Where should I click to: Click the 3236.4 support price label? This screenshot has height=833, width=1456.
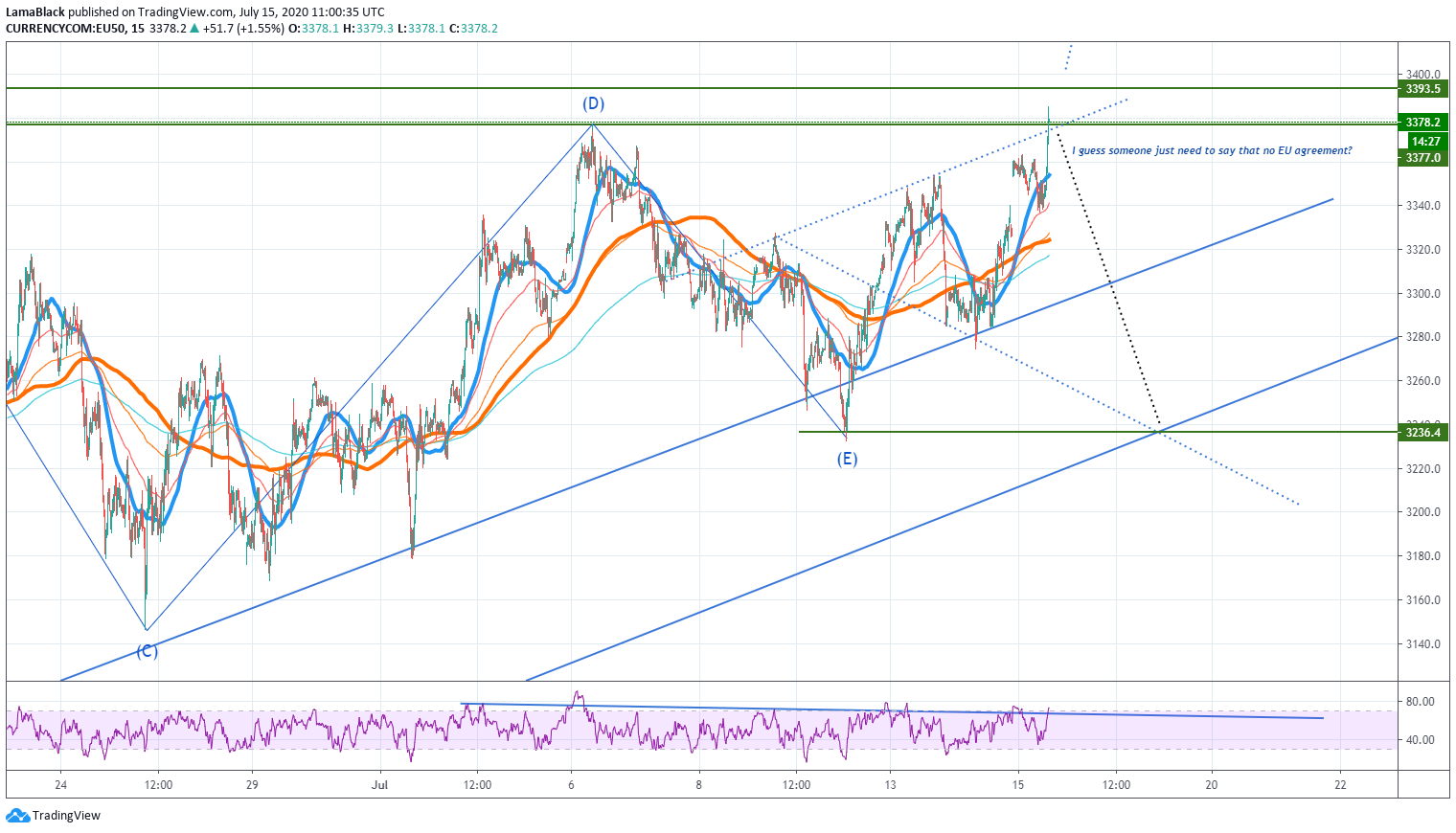(1422, 433)
